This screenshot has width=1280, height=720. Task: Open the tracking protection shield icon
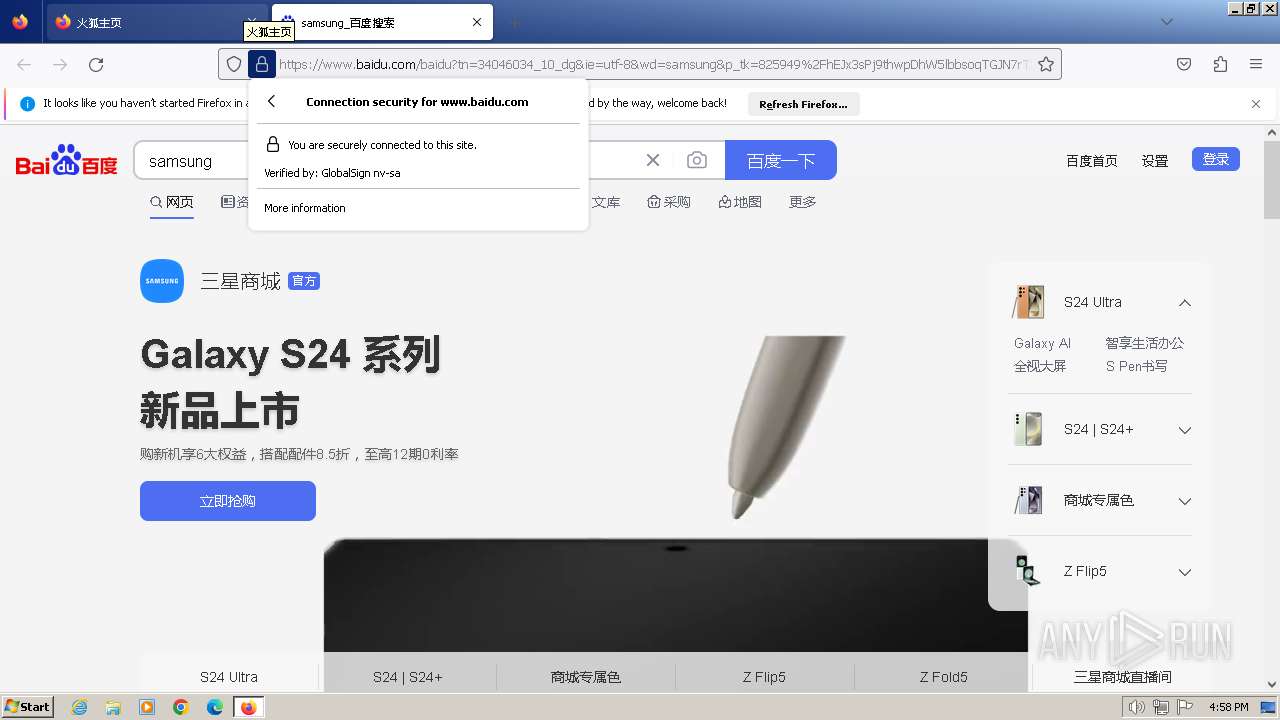pos(234,64)
